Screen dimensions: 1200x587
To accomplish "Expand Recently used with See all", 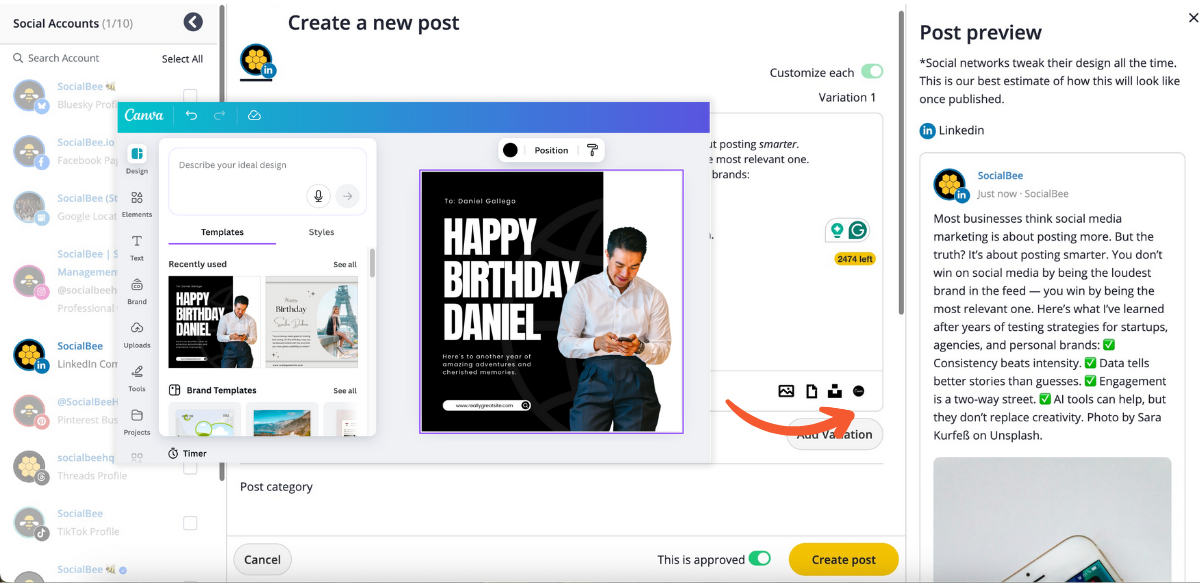I will tap(344, 265).
